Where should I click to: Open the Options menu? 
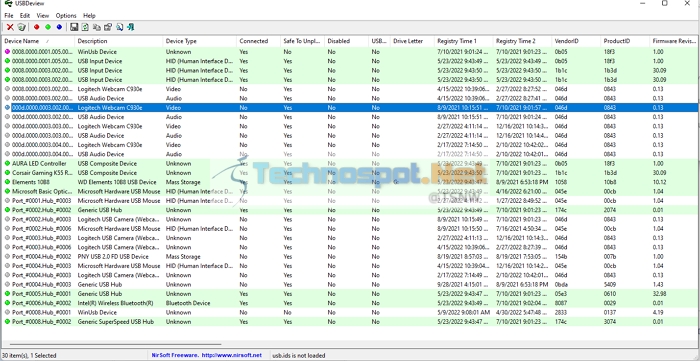point(66,16)
